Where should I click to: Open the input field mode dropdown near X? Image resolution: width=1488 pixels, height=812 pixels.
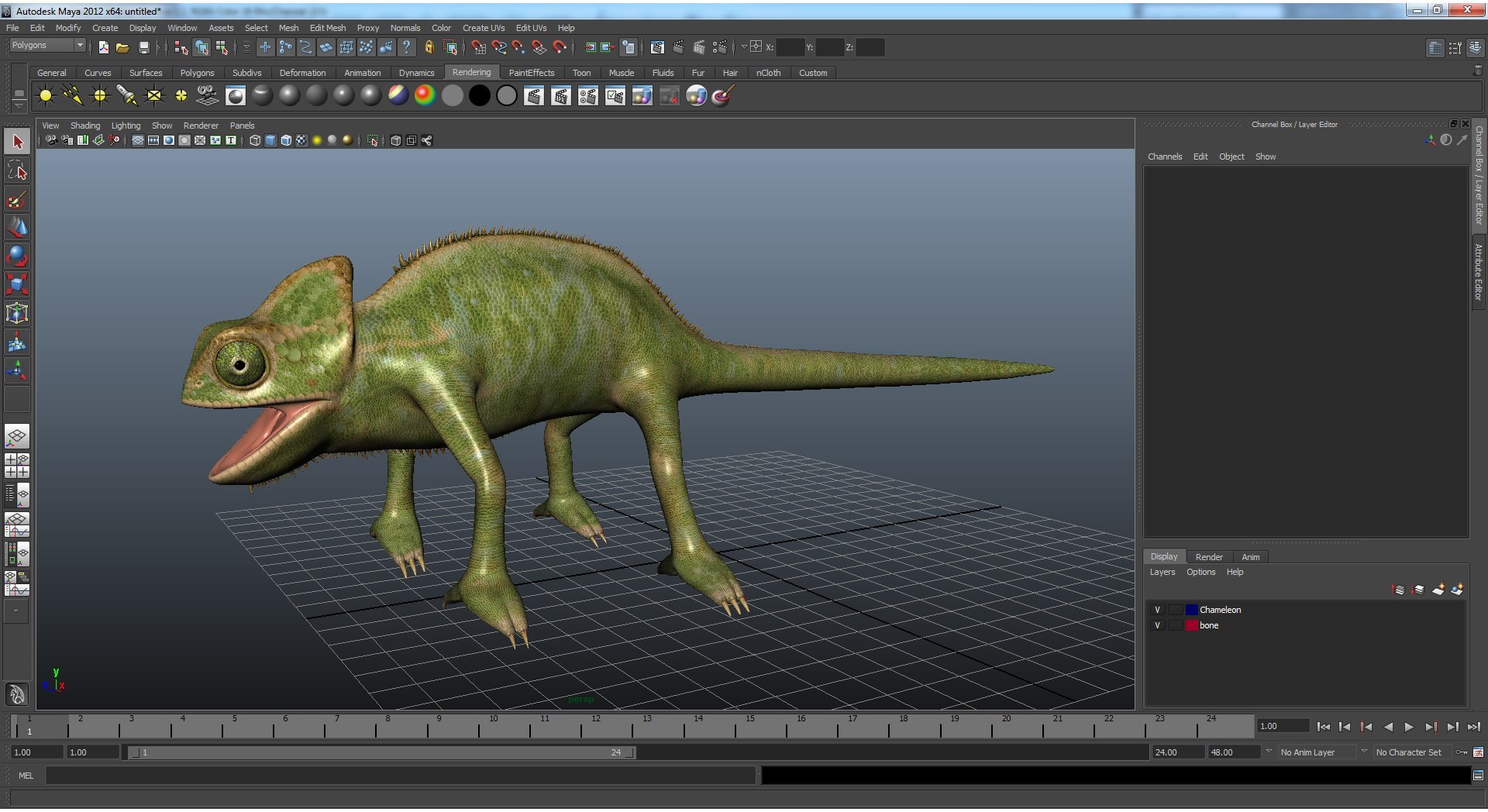(x=745, y=46)
